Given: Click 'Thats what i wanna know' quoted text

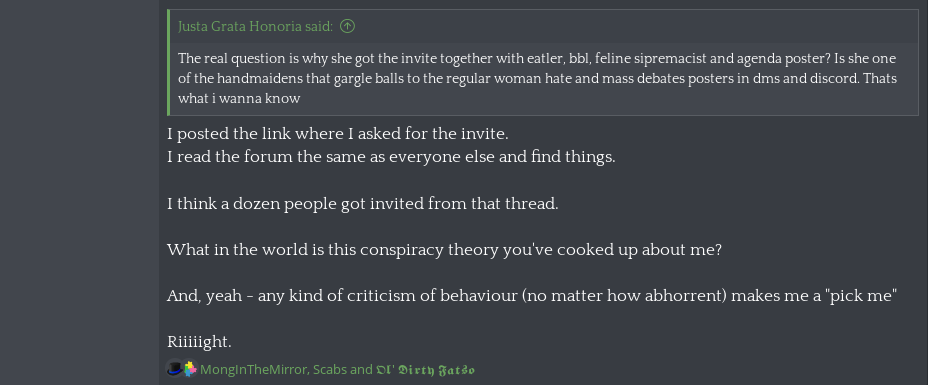Looking at the screenshot, I should [x=239, y=99].
